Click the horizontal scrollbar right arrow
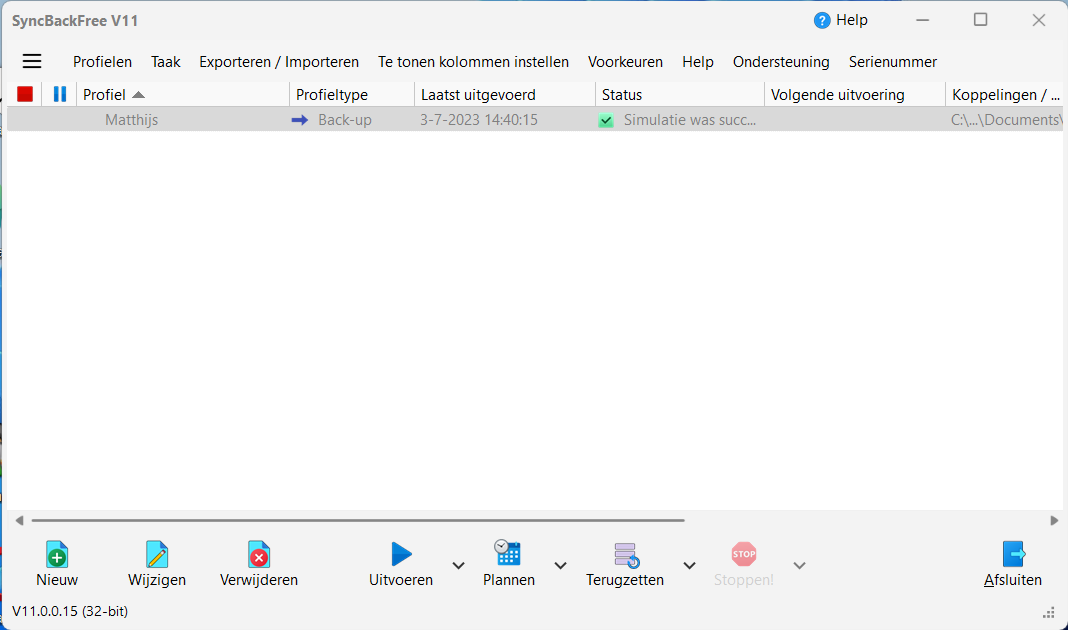 [1054, 520]
